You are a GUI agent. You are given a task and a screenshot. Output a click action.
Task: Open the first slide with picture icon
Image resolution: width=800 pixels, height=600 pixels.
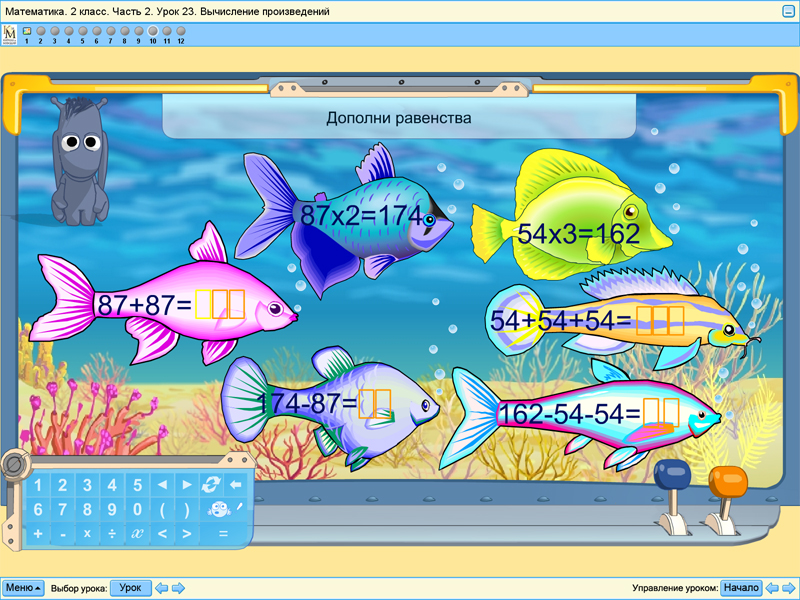pos(26,32)
